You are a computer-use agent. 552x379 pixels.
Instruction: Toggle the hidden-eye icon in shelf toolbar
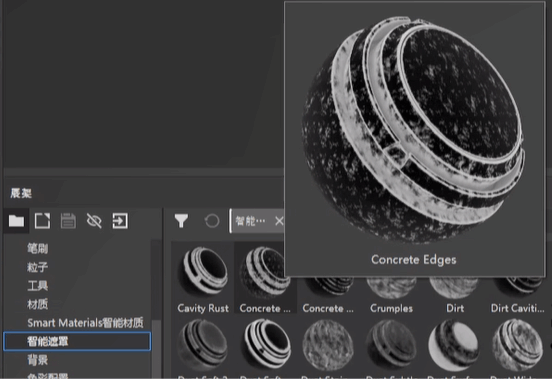pos(94,221)
